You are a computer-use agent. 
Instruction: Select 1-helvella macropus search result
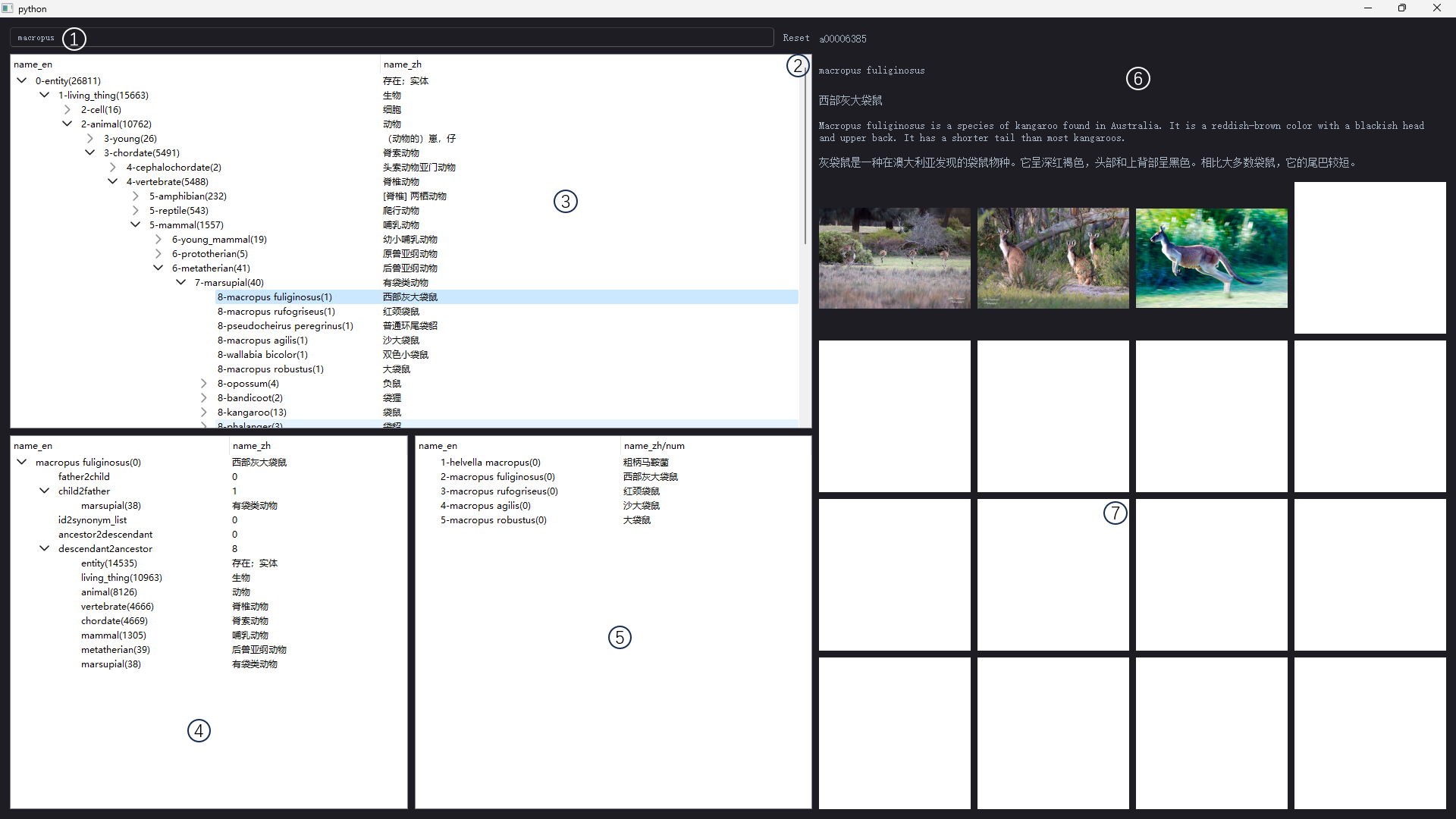click(490, 463)
